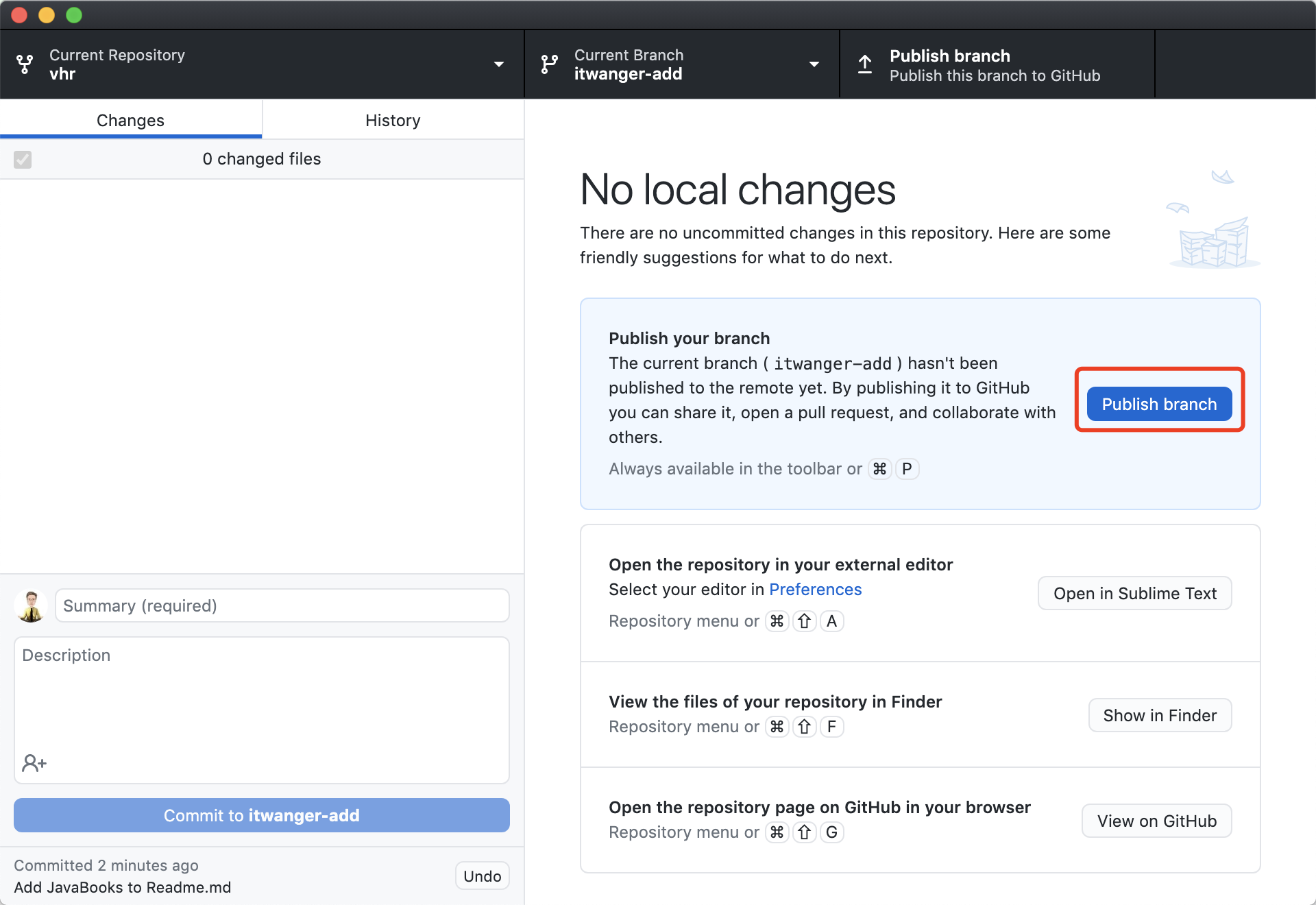Image resolution: width=1316 pixels, height=905 pixels.
Task: Expand the Current Repository dropdown
Action: tap(498, 64)
